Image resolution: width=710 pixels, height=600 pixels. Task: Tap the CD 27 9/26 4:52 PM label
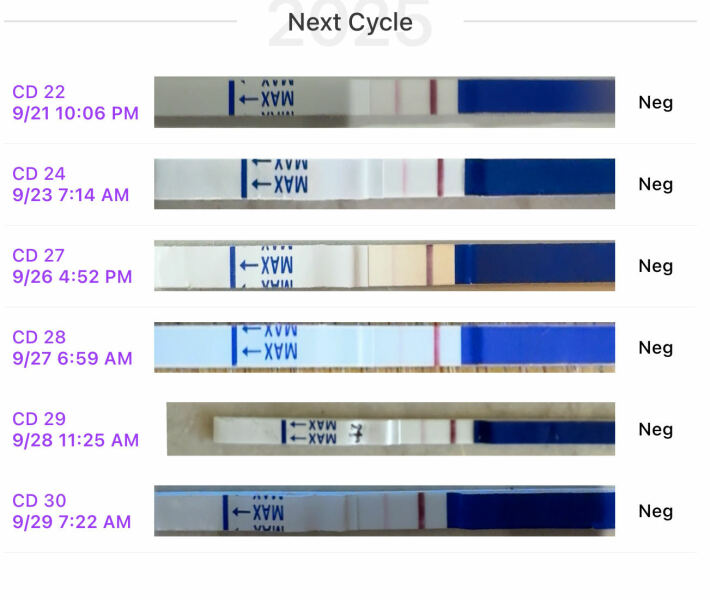click(x=72, y=266)
